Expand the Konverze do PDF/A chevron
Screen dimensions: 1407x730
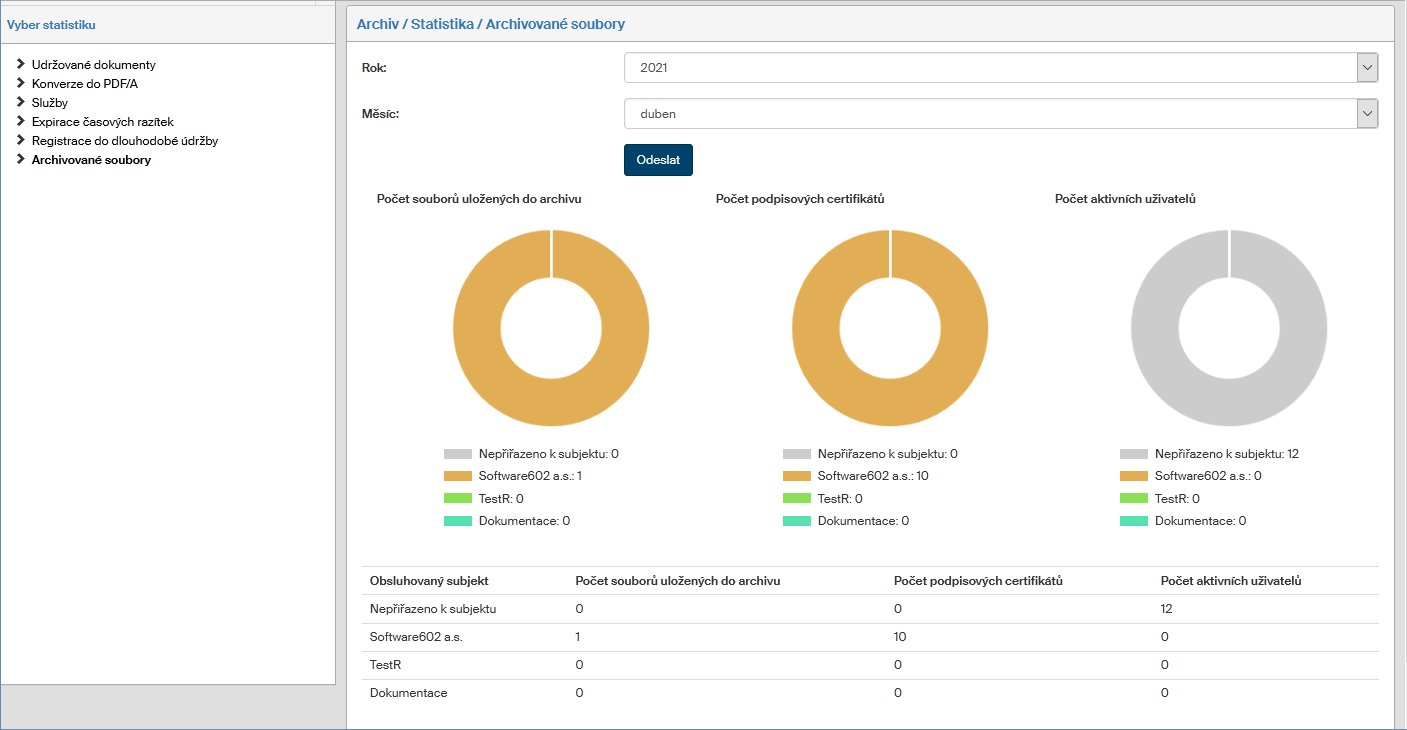coord(21,83)
